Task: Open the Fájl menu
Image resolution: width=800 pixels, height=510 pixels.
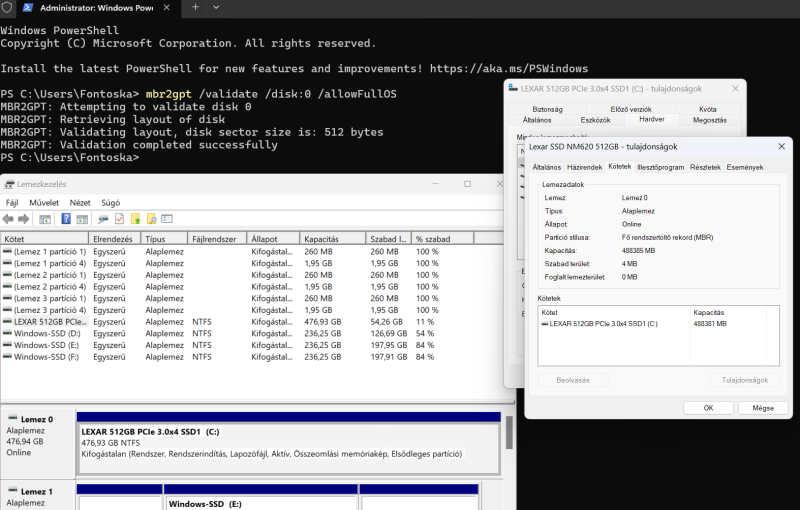Action: click(12, 202)
